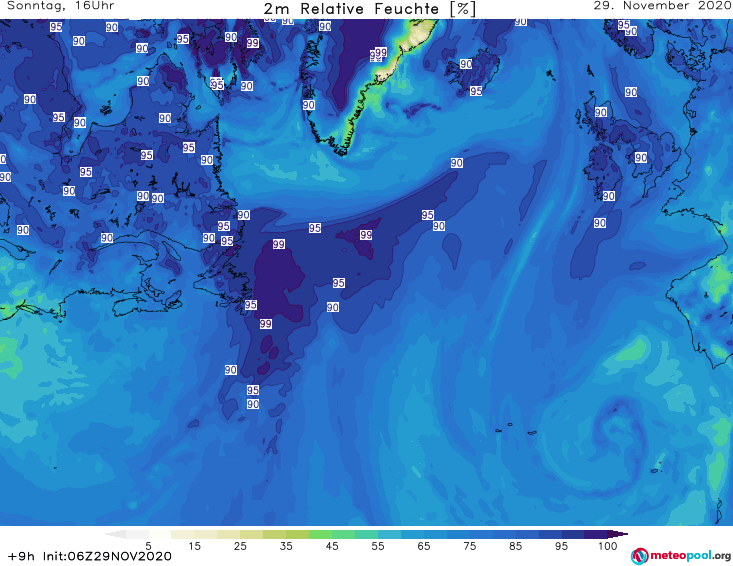This screenshot has width=733, height=566.
Task: Click legend value 100
Action: click(x=608, y=546)
